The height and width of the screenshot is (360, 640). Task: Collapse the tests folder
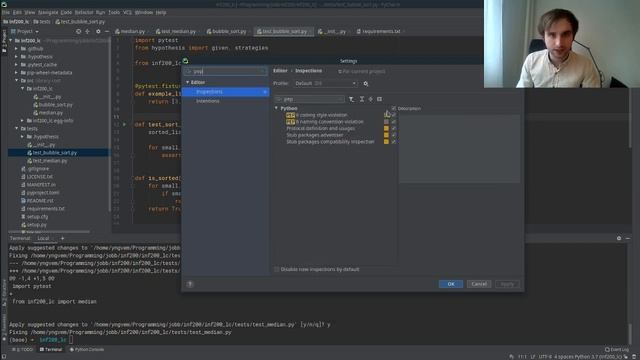[x=16, y=129]
